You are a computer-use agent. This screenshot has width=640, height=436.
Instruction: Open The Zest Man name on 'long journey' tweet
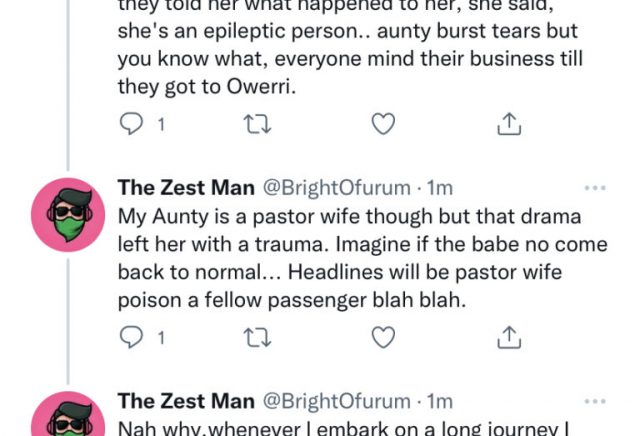[x=185, y=402]
